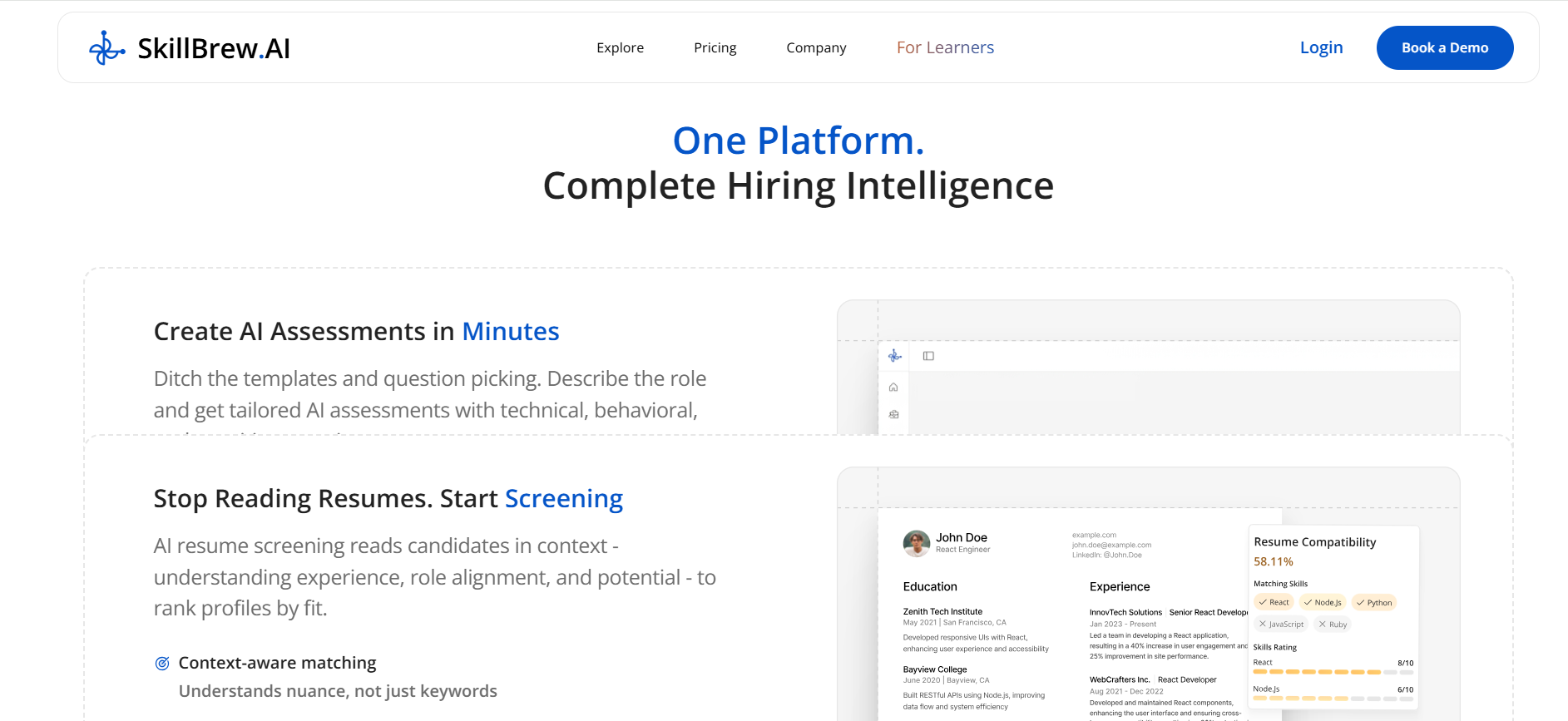Click John Doe's profile avatar
Viewport: 1568px width, 721px height.
tap(916, 543)
